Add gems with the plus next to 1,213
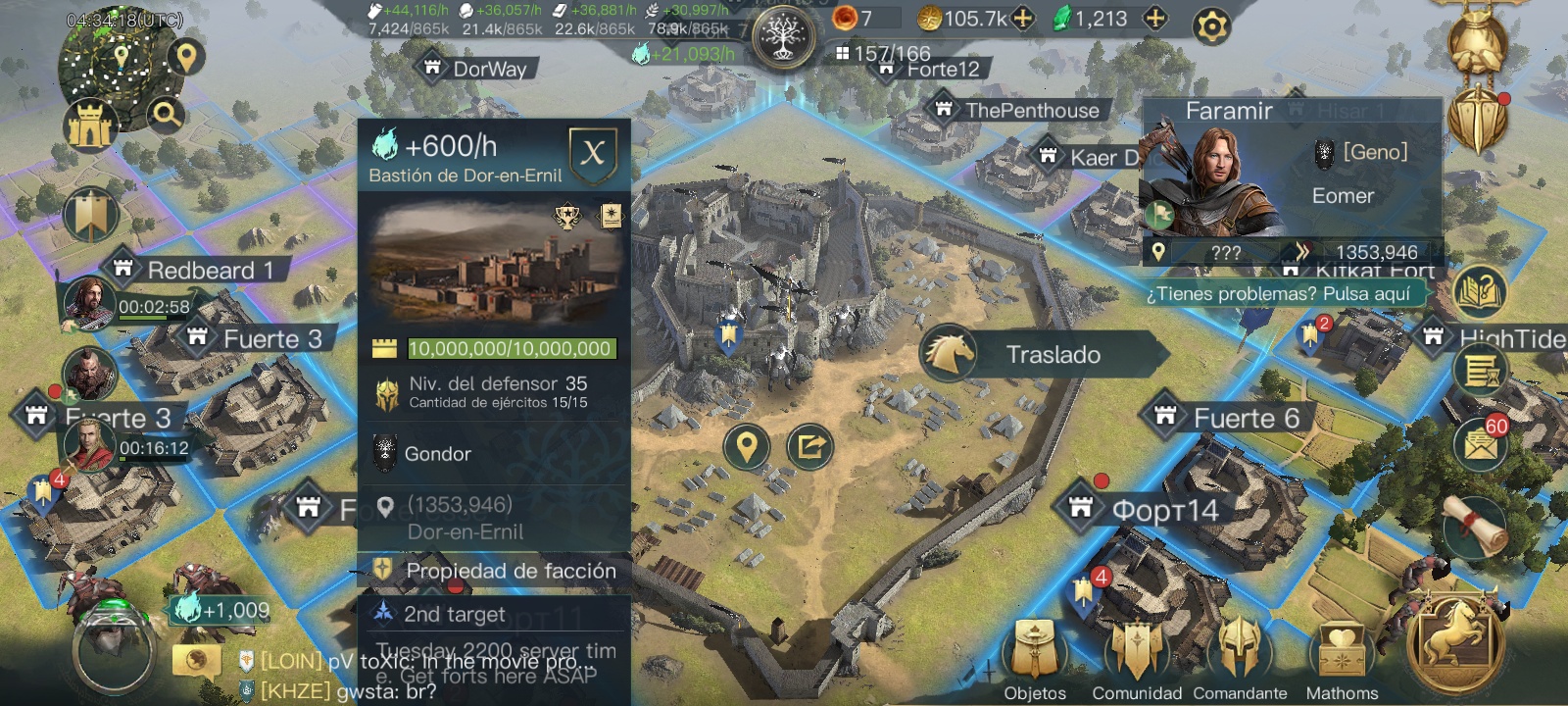The width and height of the screenshot is (1568, 706). click(1155, 18)
